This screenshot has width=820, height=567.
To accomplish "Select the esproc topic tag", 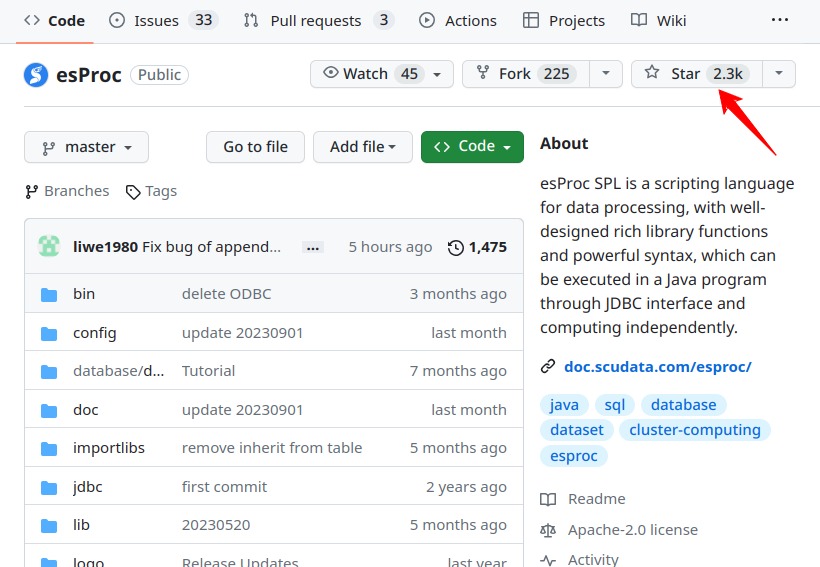I will [574, 456].
